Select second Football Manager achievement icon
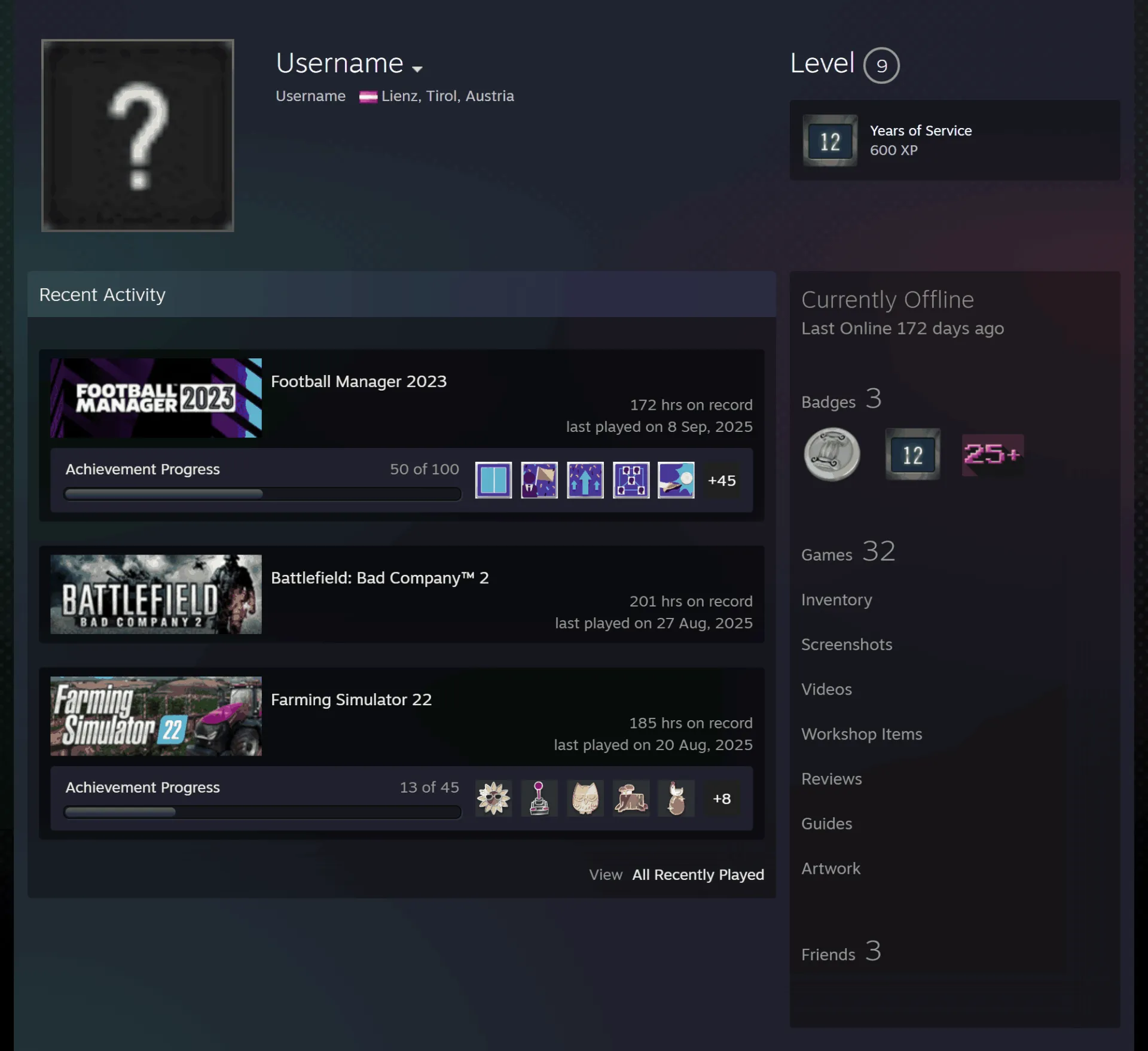1148x1051 pixels. pos(539,480)
